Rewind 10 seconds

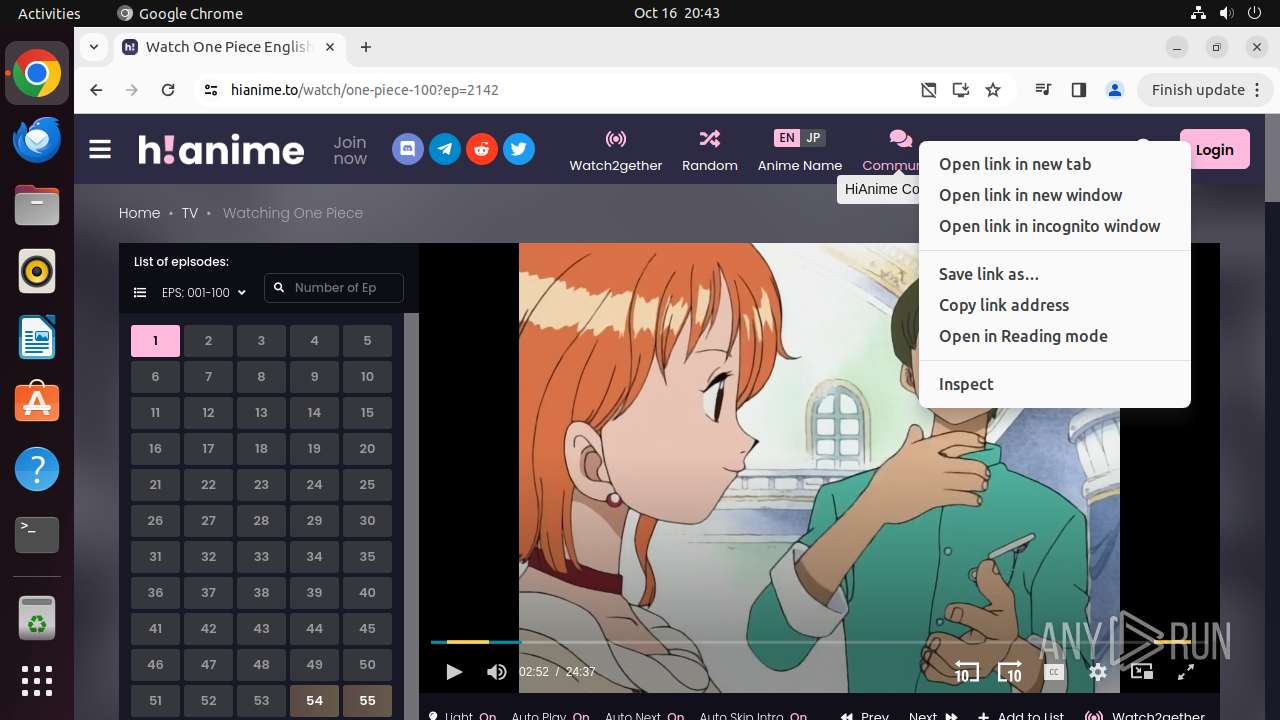966,672
